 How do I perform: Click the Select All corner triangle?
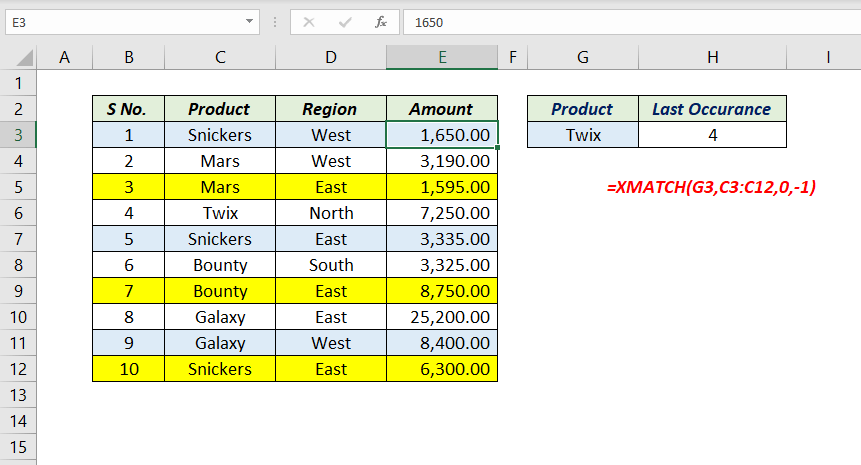click(25, 58)
